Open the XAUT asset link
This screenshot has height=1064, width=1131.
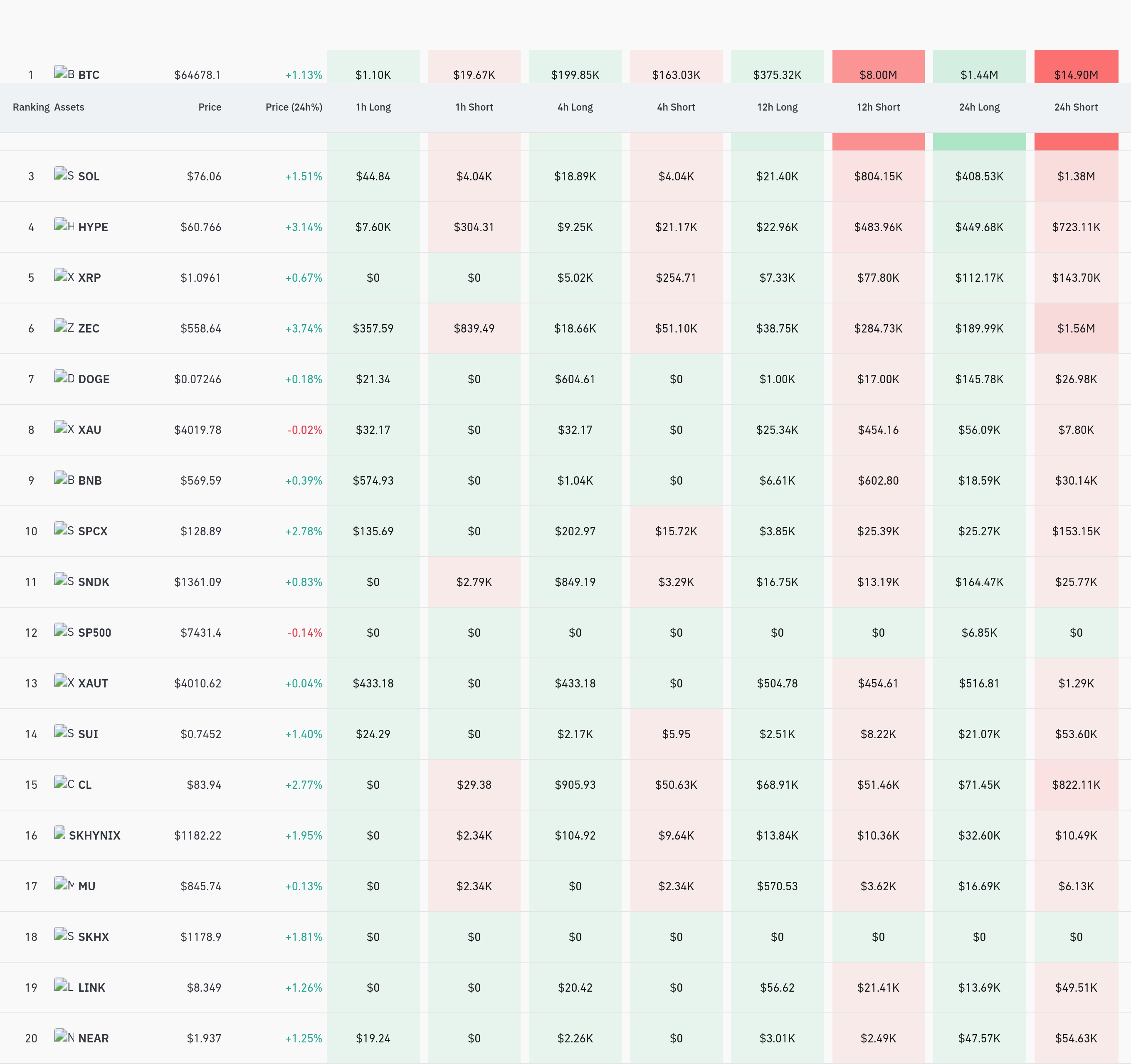93,683
